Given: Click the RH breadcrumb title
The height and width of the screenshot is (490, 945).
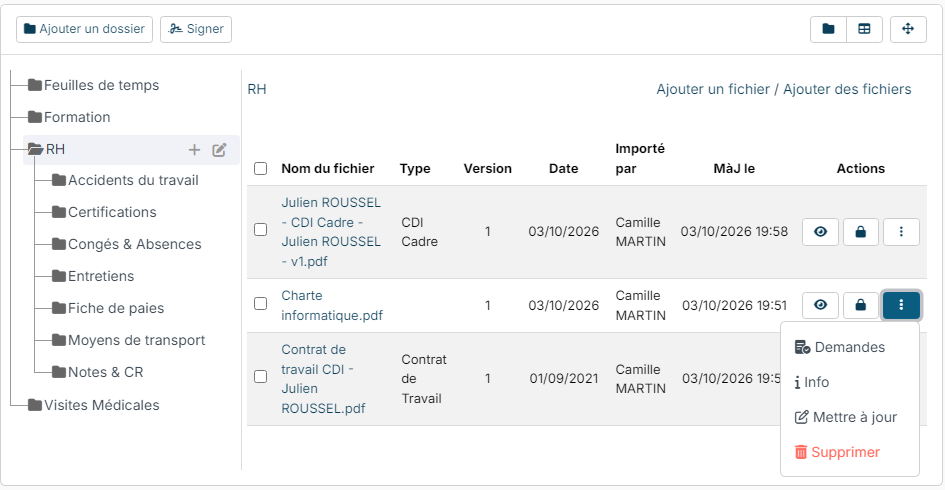Looking at the screenshot, I should 257,89.
